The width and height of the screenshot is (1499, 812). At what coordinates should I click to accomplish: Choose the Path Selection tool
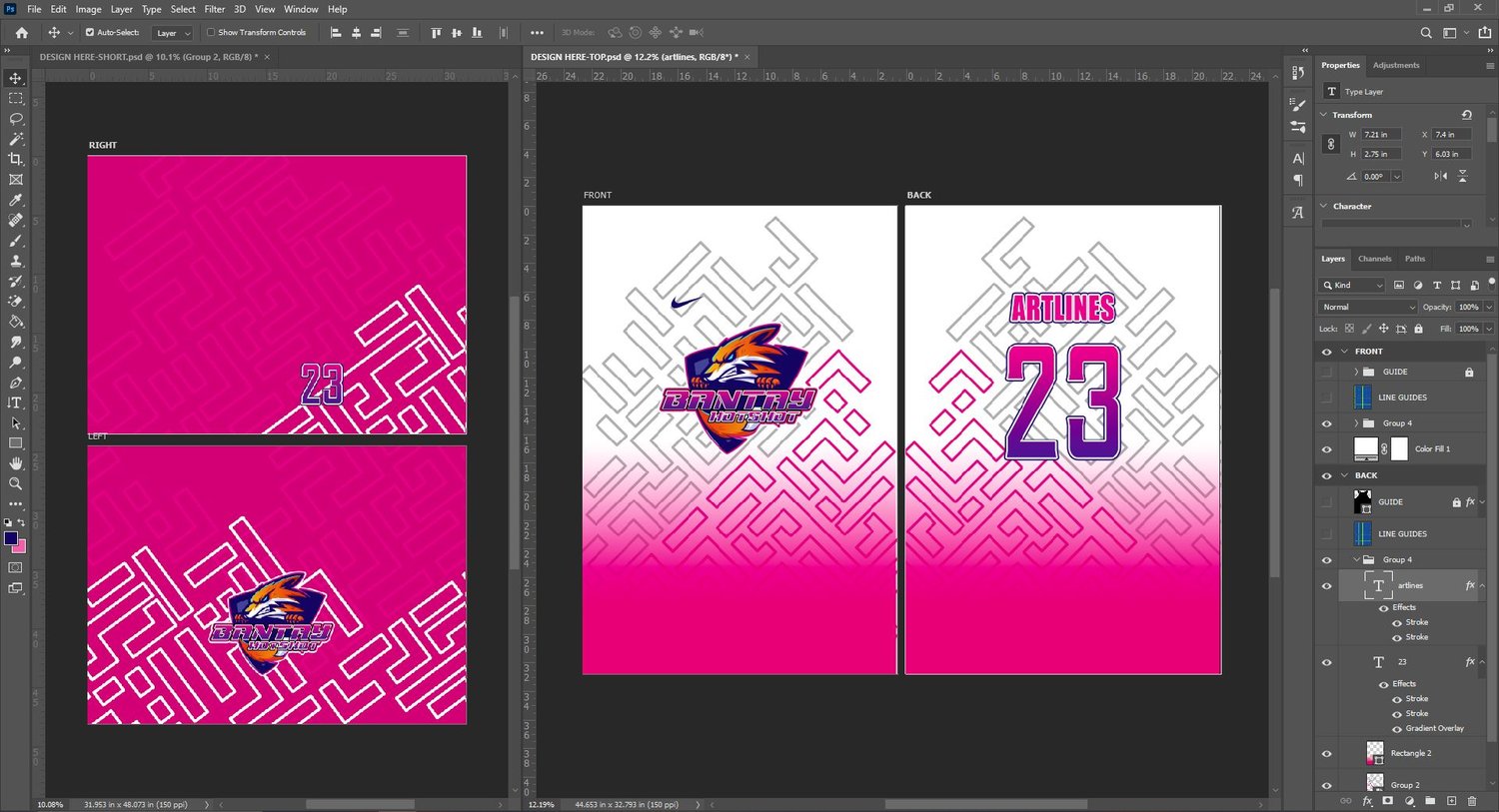[15, 423]
